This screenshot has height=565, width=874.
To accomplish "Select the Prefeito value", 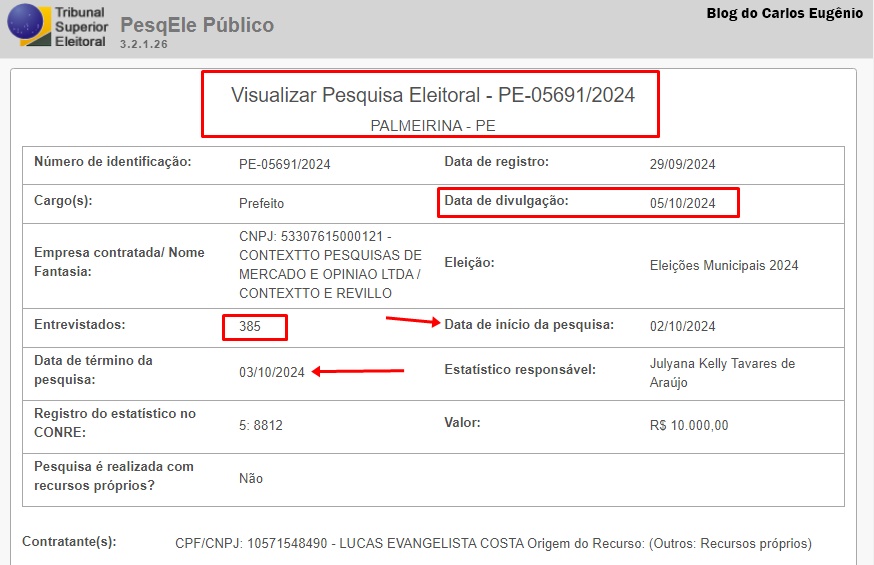I will click(x=261, y=203).
